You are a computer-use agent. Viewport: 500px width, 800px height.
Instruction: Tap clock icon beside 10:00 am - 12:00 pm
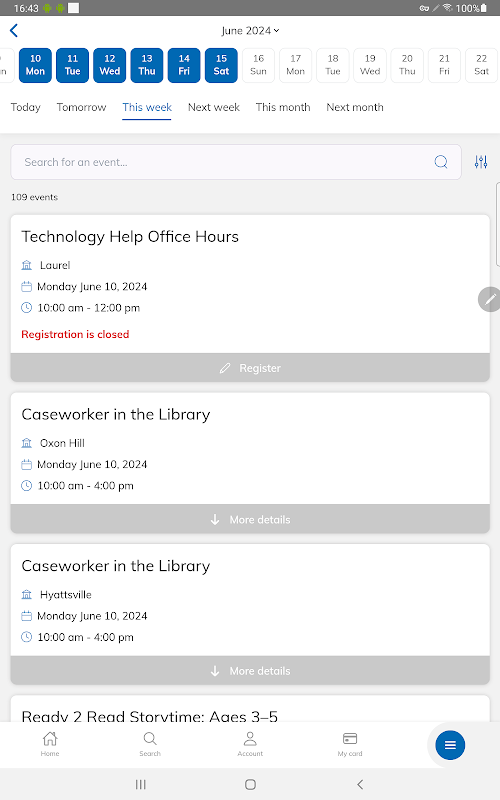[x=27, y=308]
